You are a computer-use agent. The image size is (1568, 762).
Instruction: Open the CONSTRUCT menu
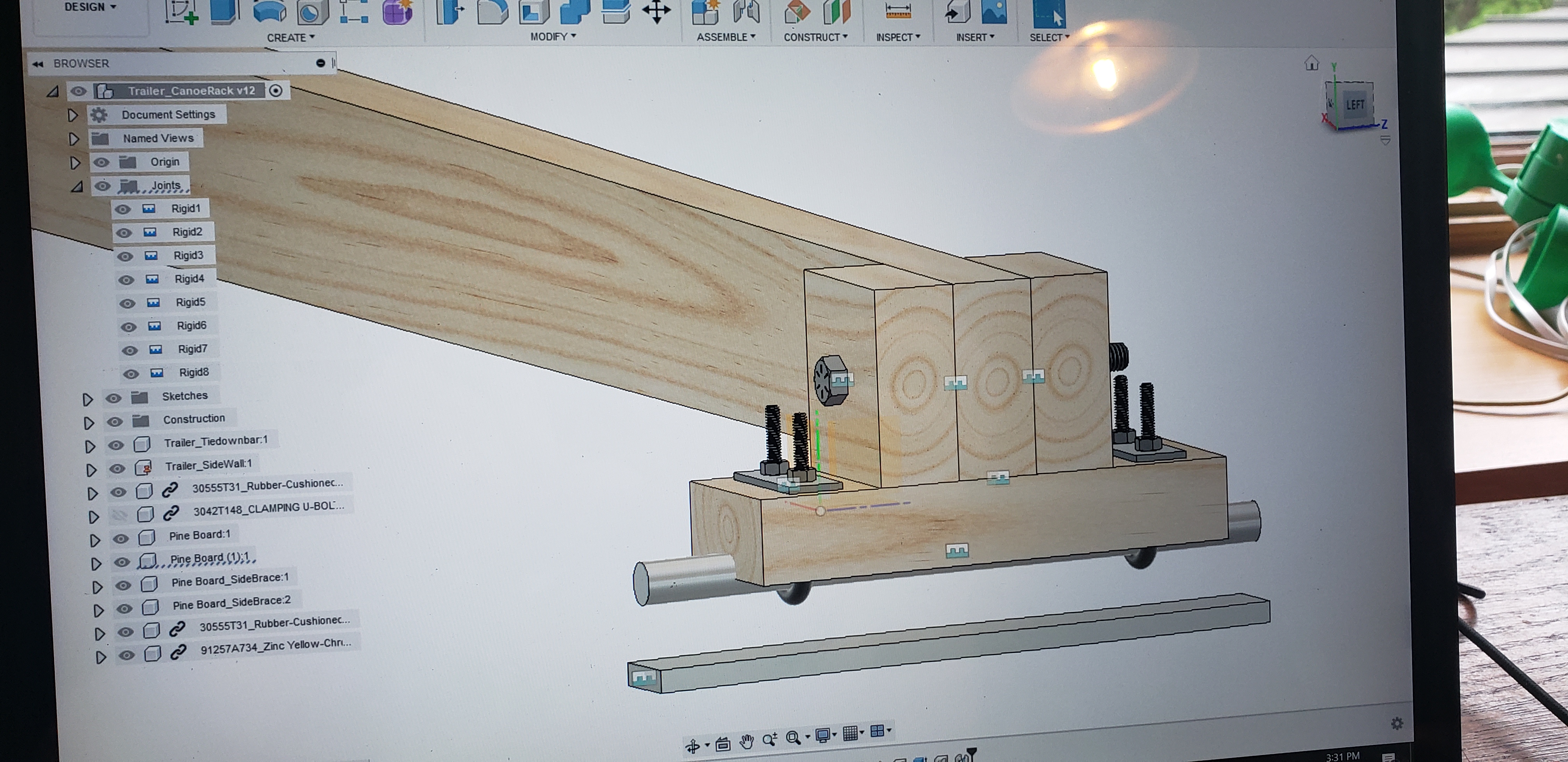[815, 37]
